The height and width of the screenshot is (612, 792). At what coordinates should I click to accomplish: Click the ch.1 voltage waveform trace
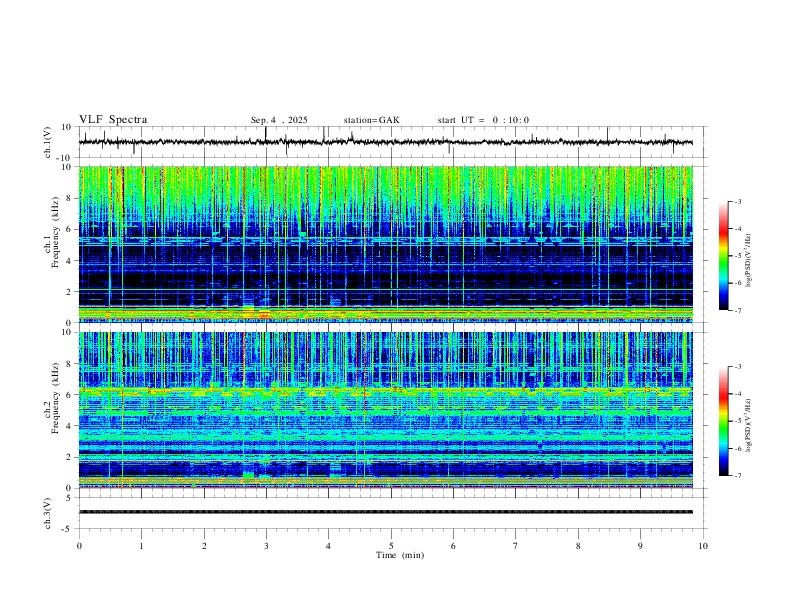[x=385, y=142]
